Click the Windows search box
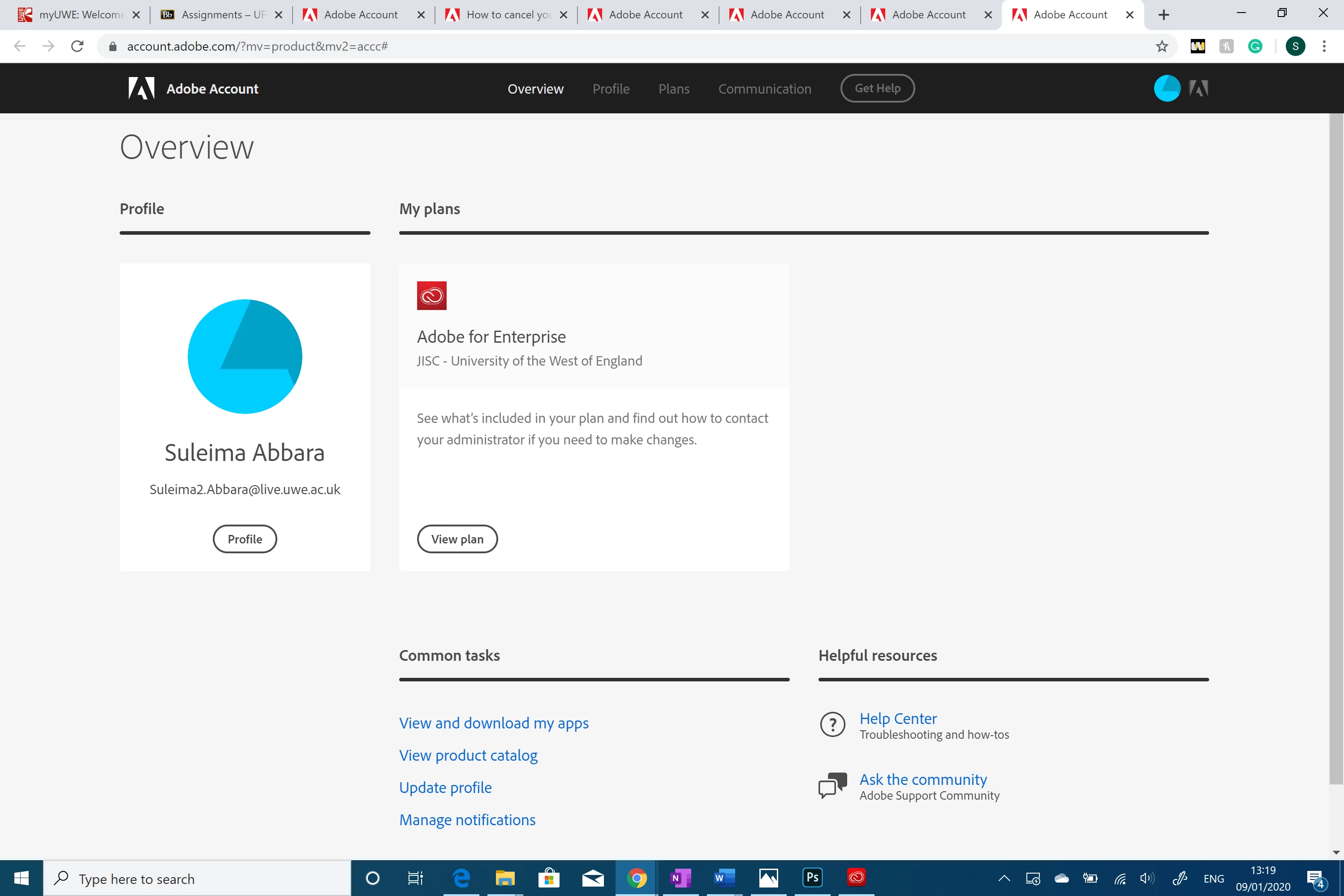 [197, 878]
